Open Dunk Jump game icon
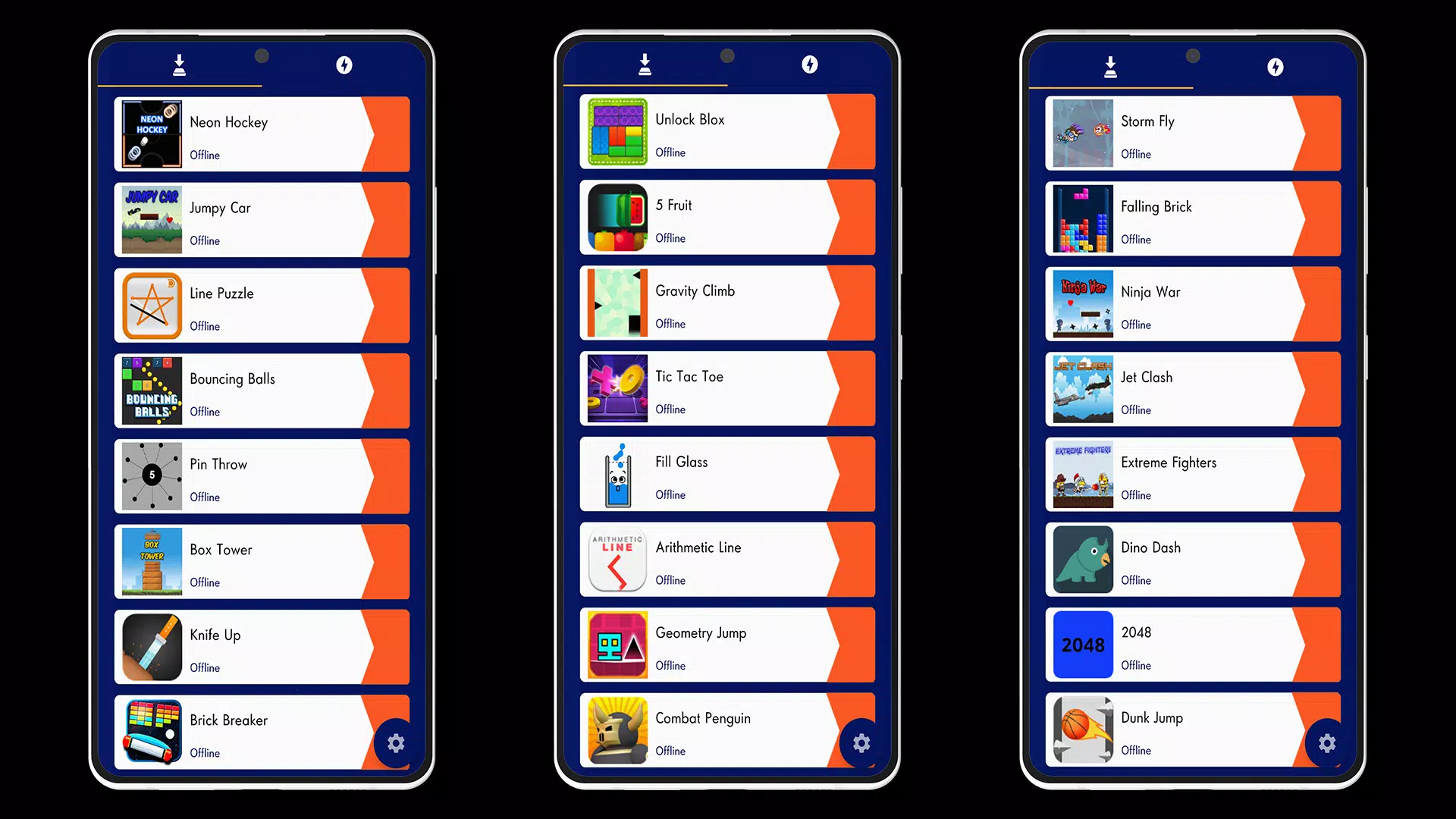 (1083, 731)
